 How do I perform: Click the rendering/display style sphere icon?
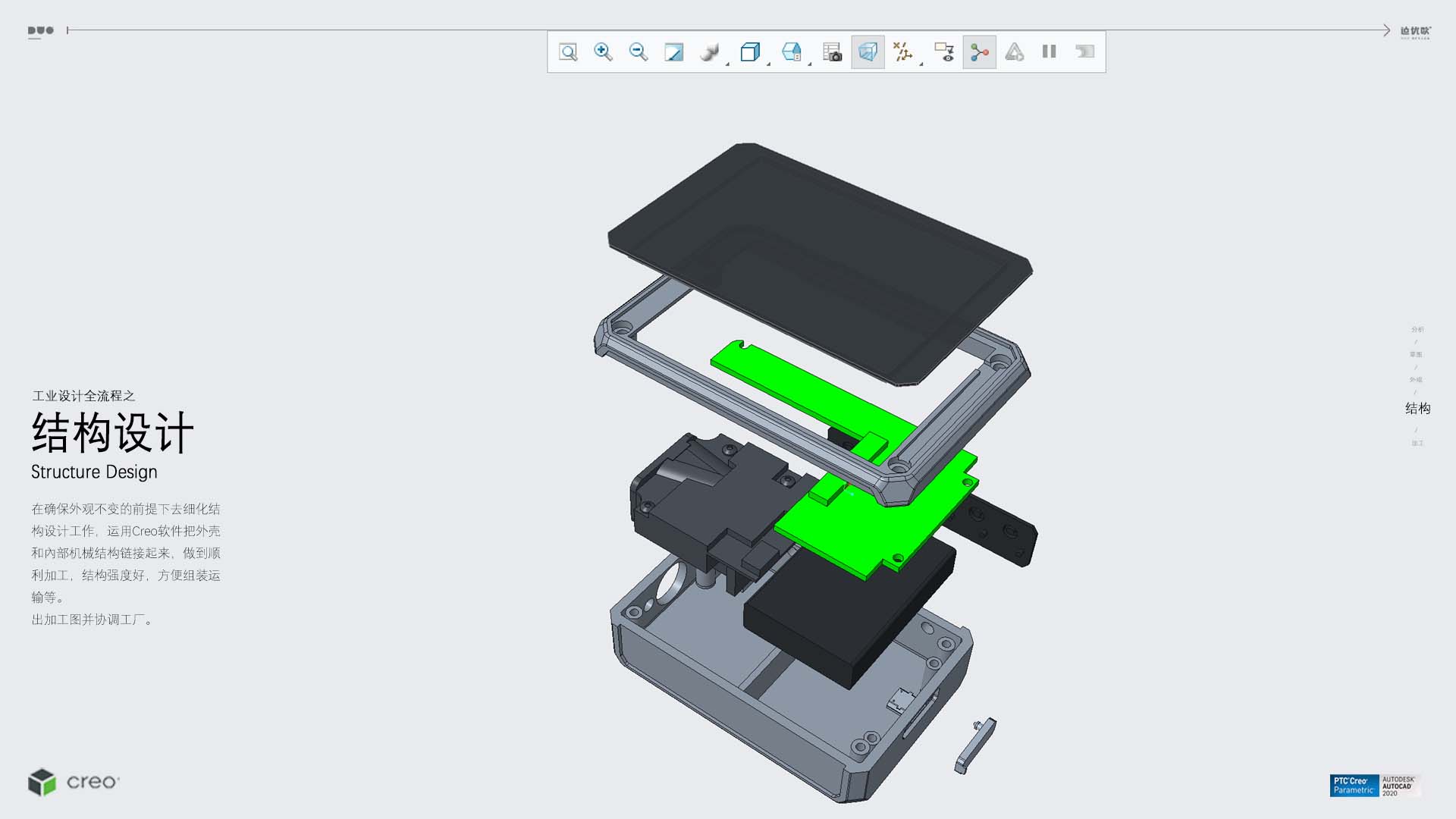click(x=709, y=52)
